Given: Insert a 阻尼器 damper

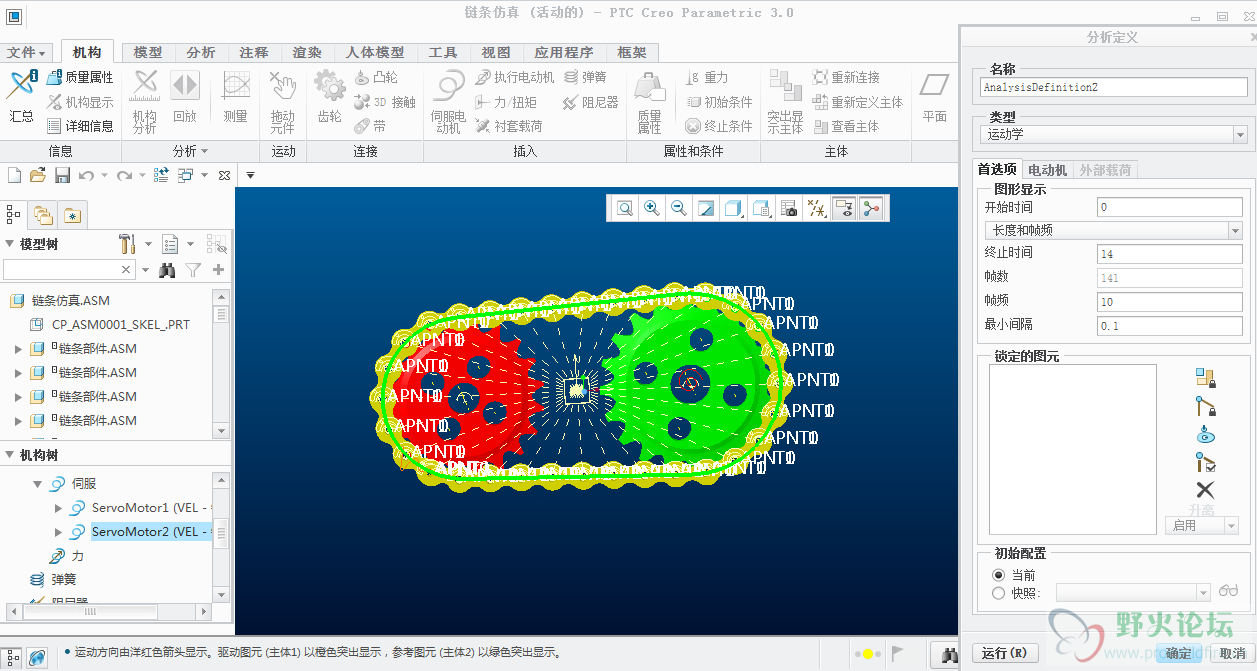Looking at the screenshot, I should pyautogui.click(x=591, y=102).
